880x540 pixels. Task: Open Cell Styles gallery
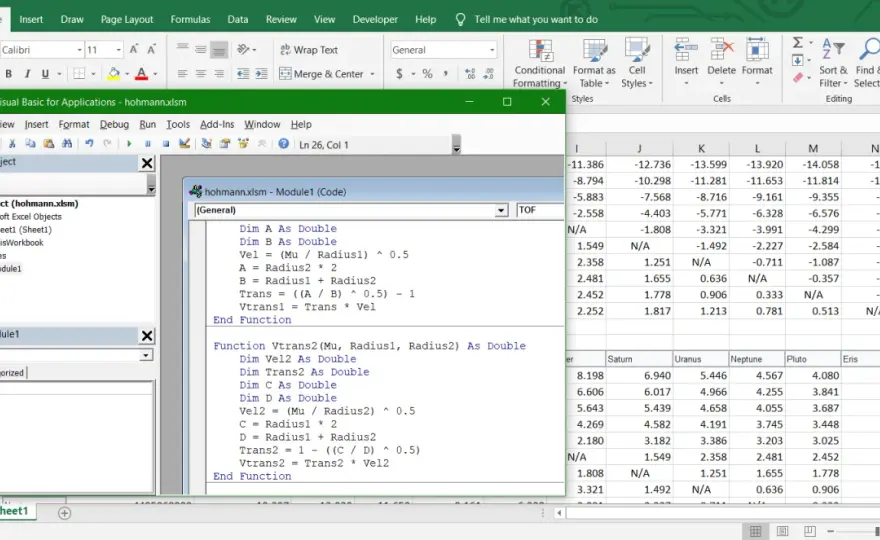coord(636,63)
